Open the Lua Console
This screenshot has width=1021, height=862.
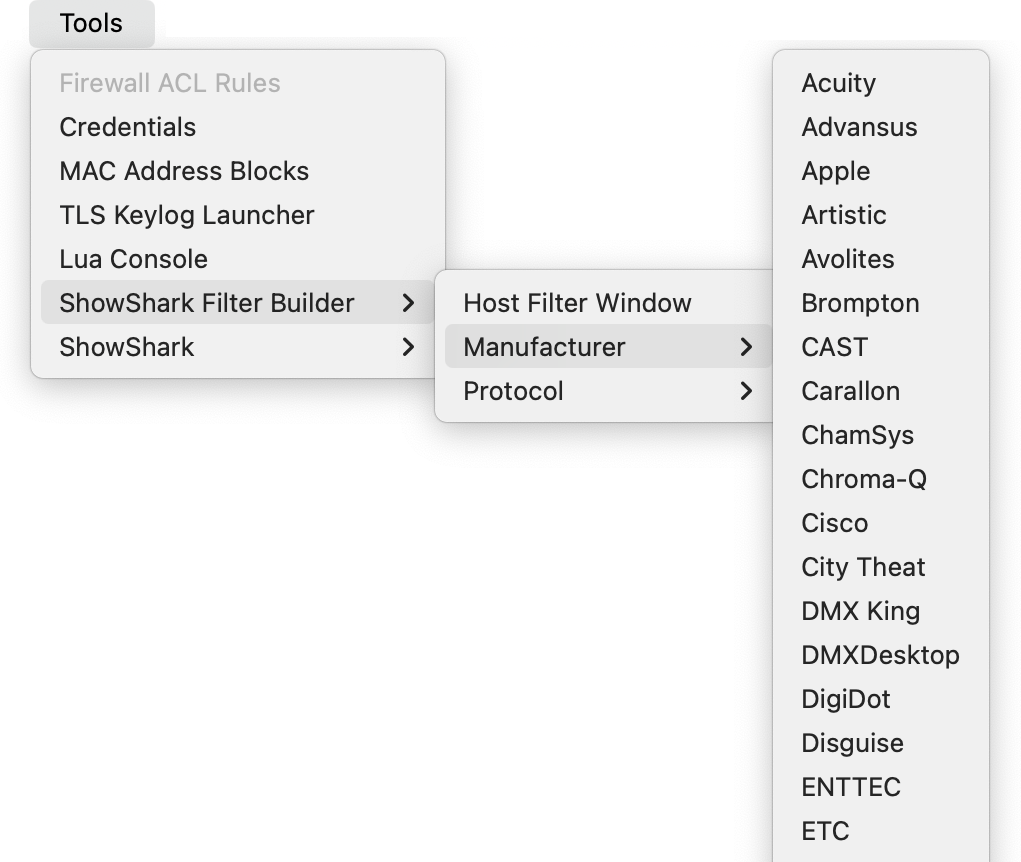tap(134, 259)
